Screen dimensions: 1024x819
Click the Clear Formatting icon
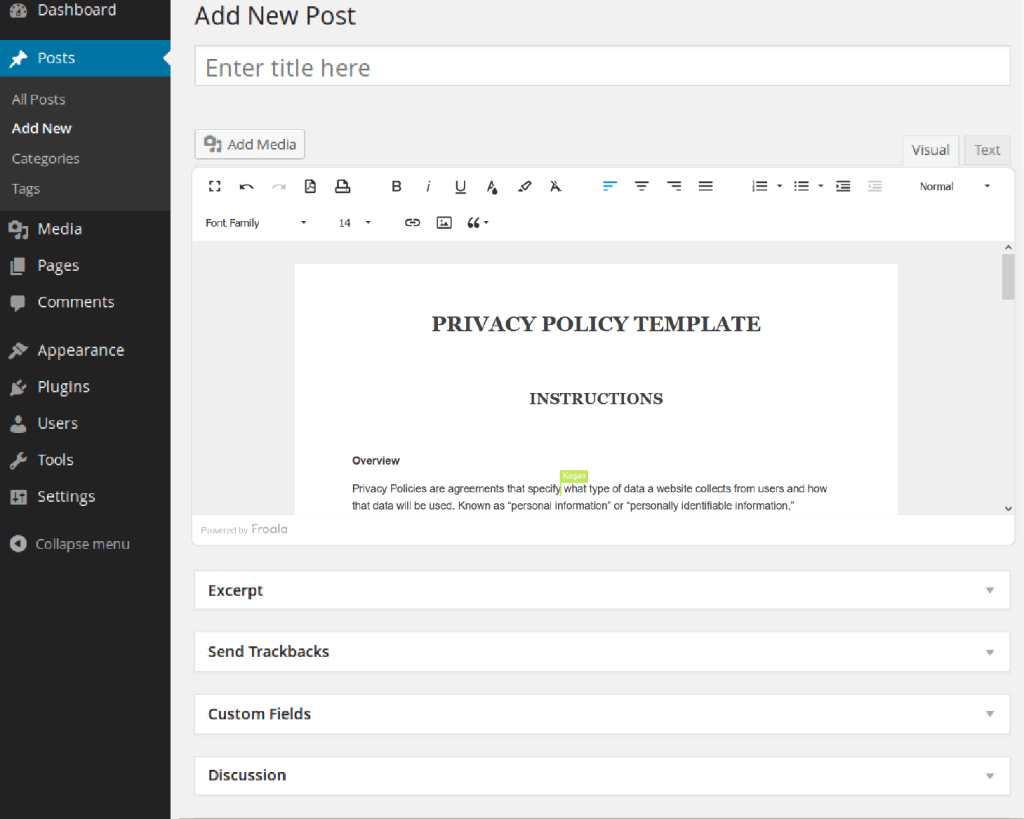click(556, 186)
